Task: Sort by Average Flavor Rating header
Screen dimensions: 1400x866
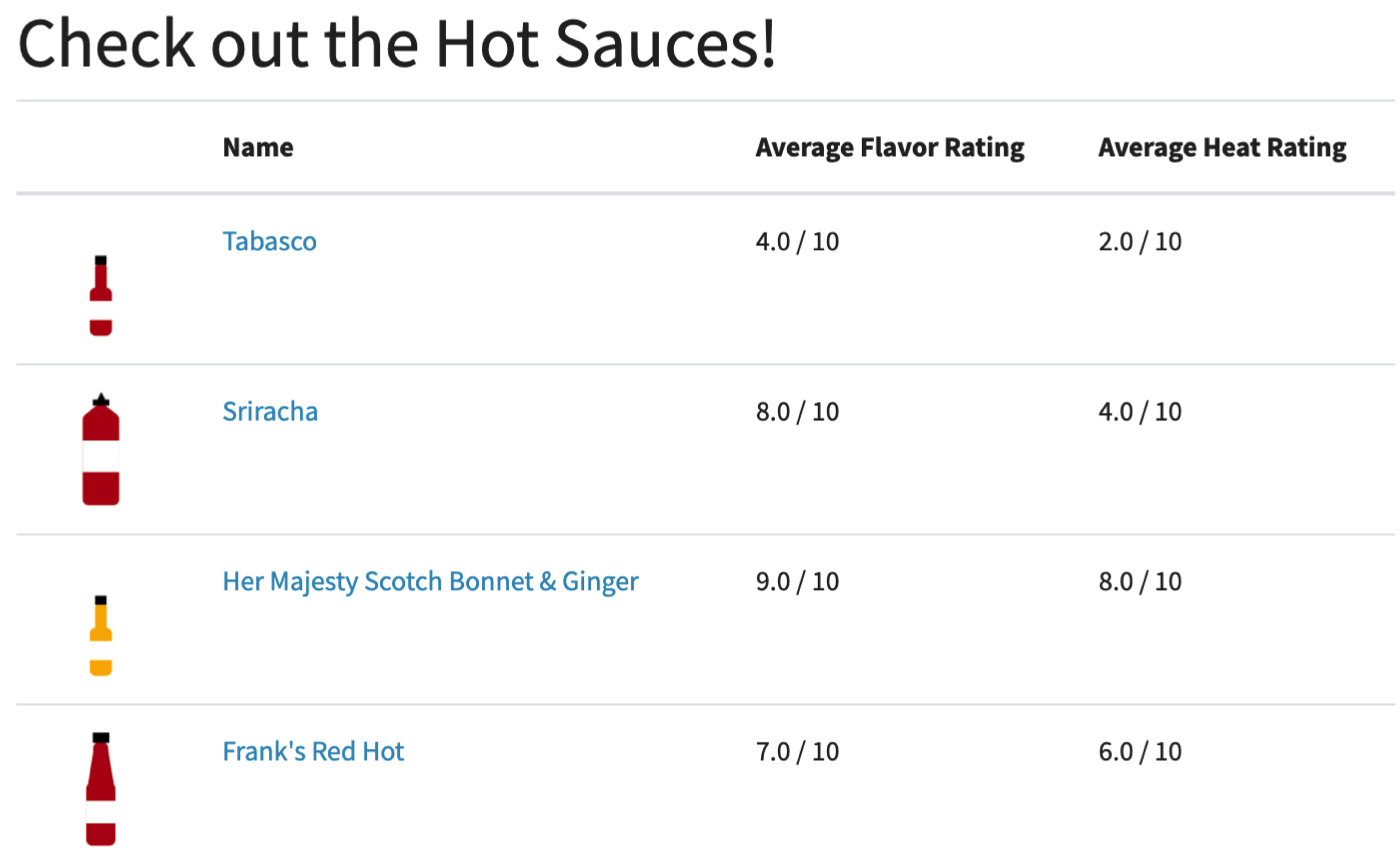Action: [x=889, y=147]
